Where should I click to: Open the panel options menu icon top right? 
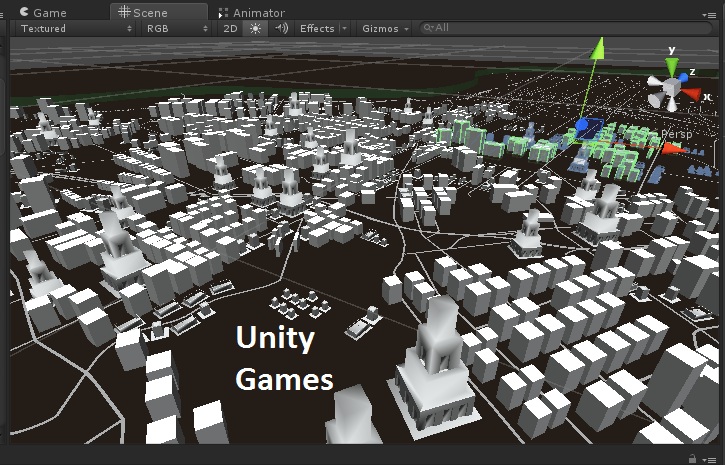coord(709,15)
